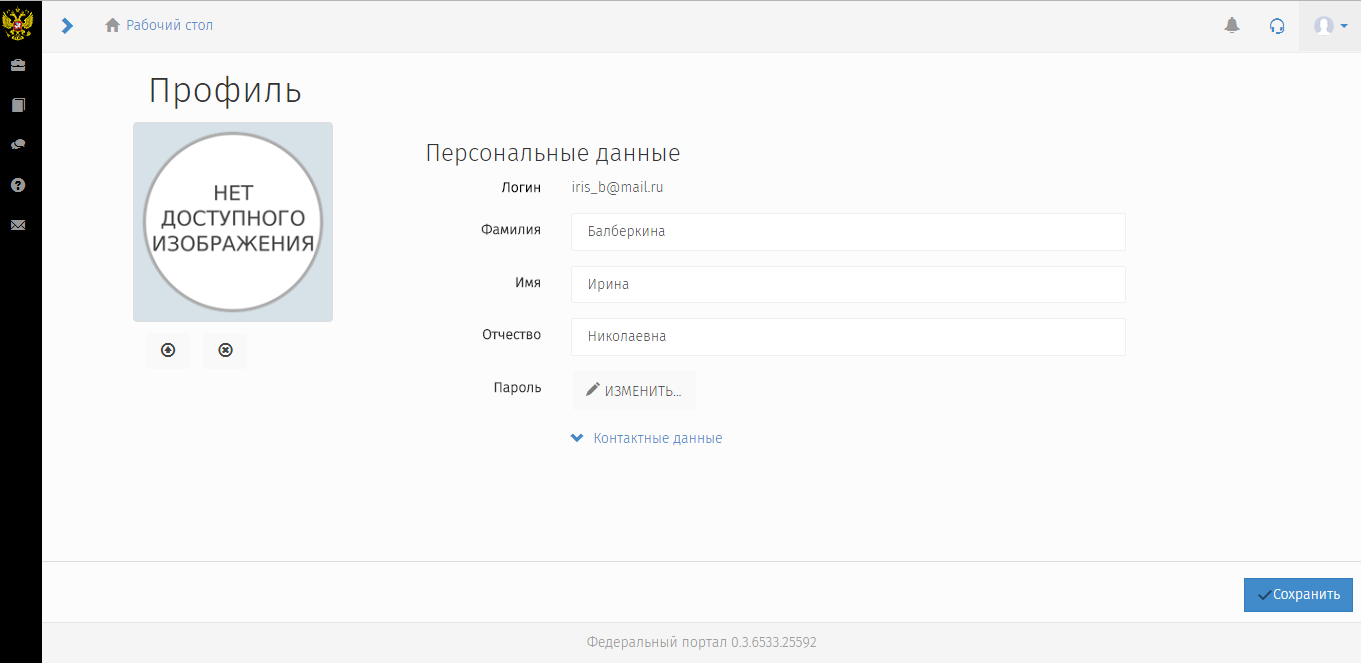Expand the sidebar with the blue chevron
The image size is (1361, 663).
(67, 26)
